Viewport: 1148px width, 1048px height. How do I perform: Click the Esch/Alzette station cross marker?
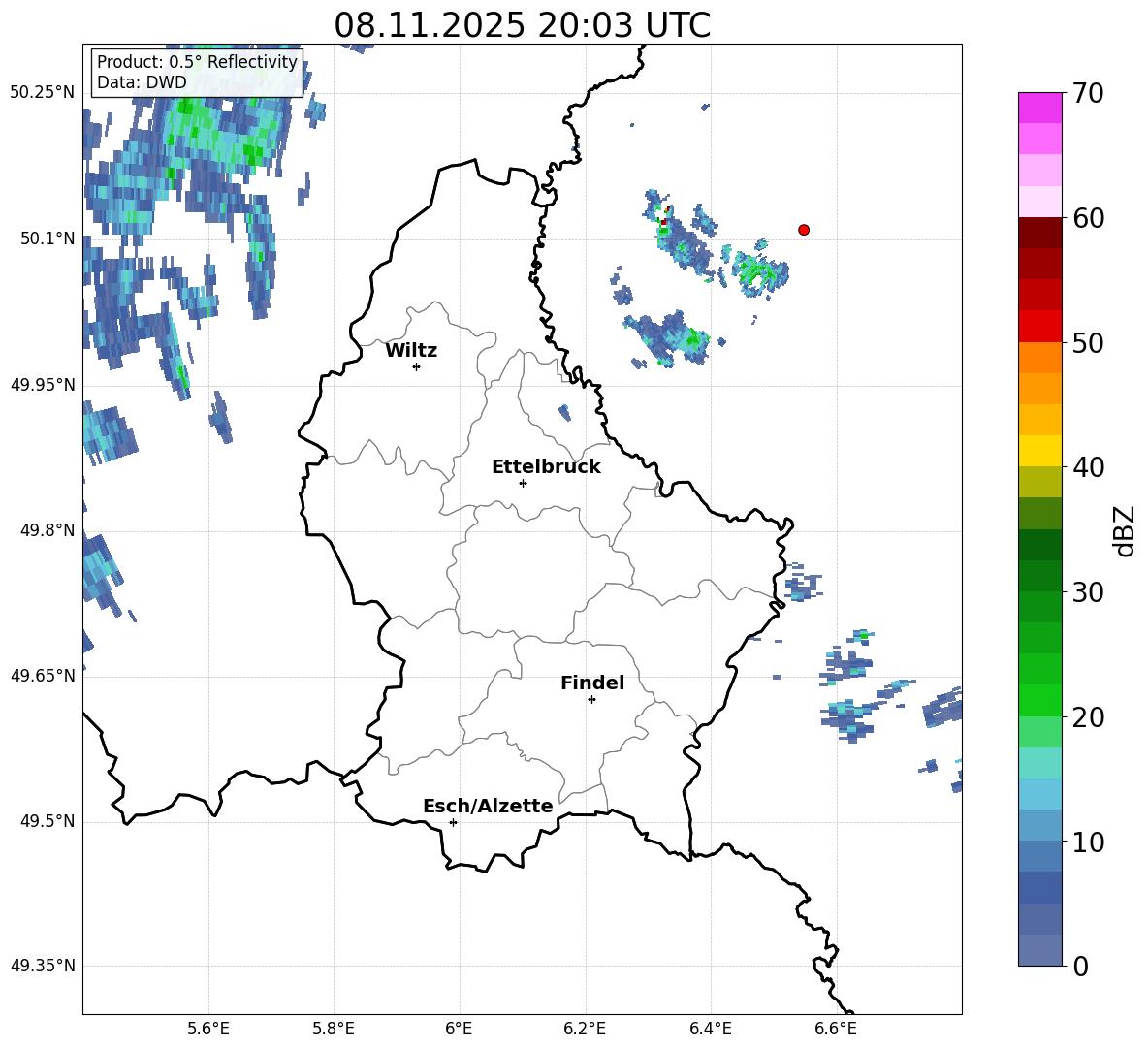coord(453,822)
